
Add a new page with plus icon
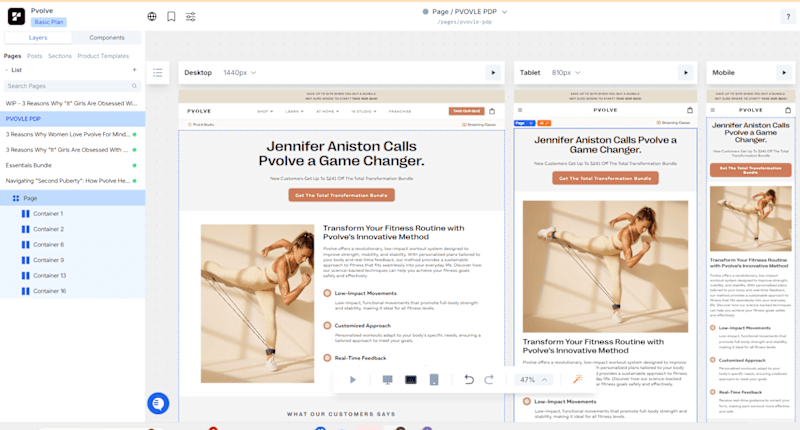[x=134, y=70]
